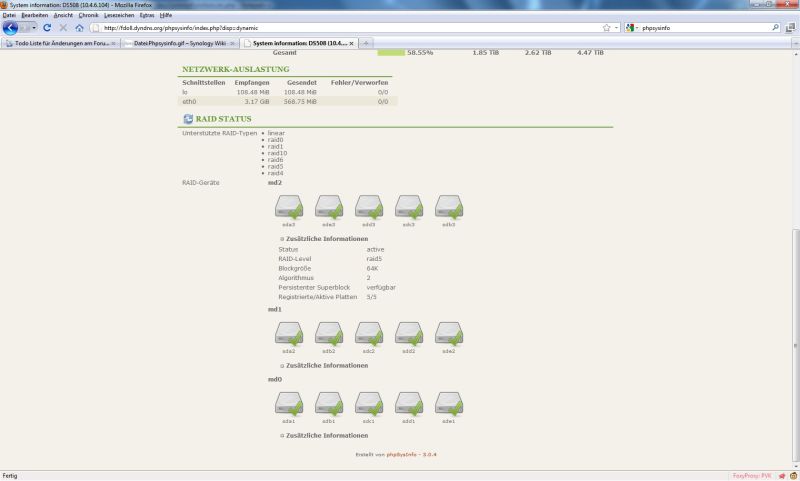Click the magnifier icon in the search box

click(775, 28)
